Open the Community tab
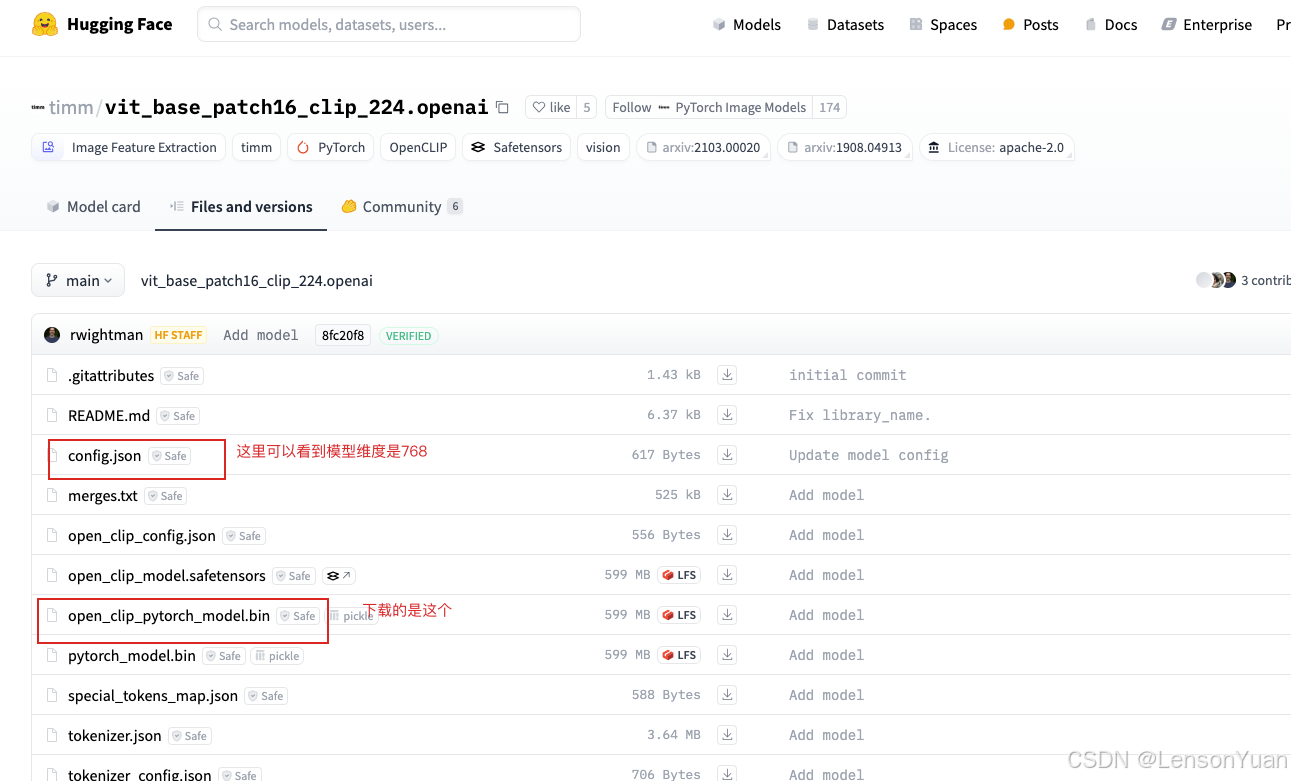The height and width of the screenshot is (781, 1291). [402, 206]
